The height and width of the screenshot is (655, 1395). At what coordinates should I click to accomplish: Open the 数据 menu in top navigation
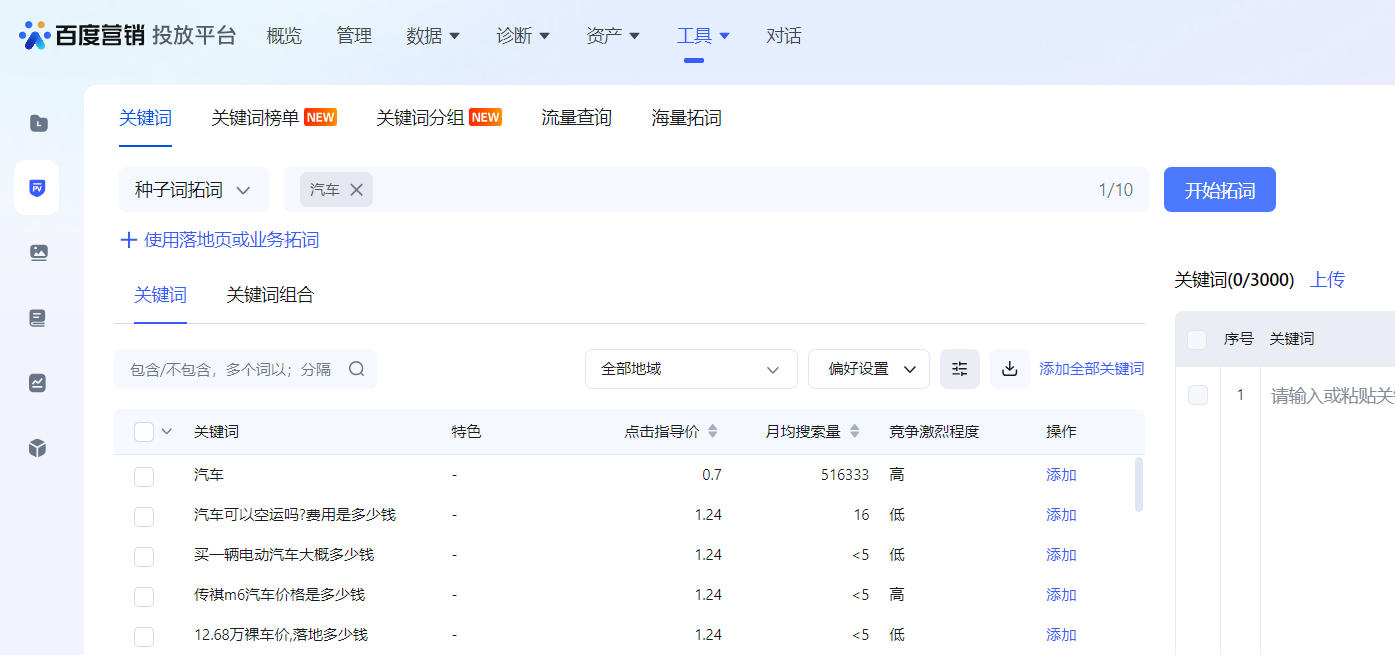coord(433,36)
